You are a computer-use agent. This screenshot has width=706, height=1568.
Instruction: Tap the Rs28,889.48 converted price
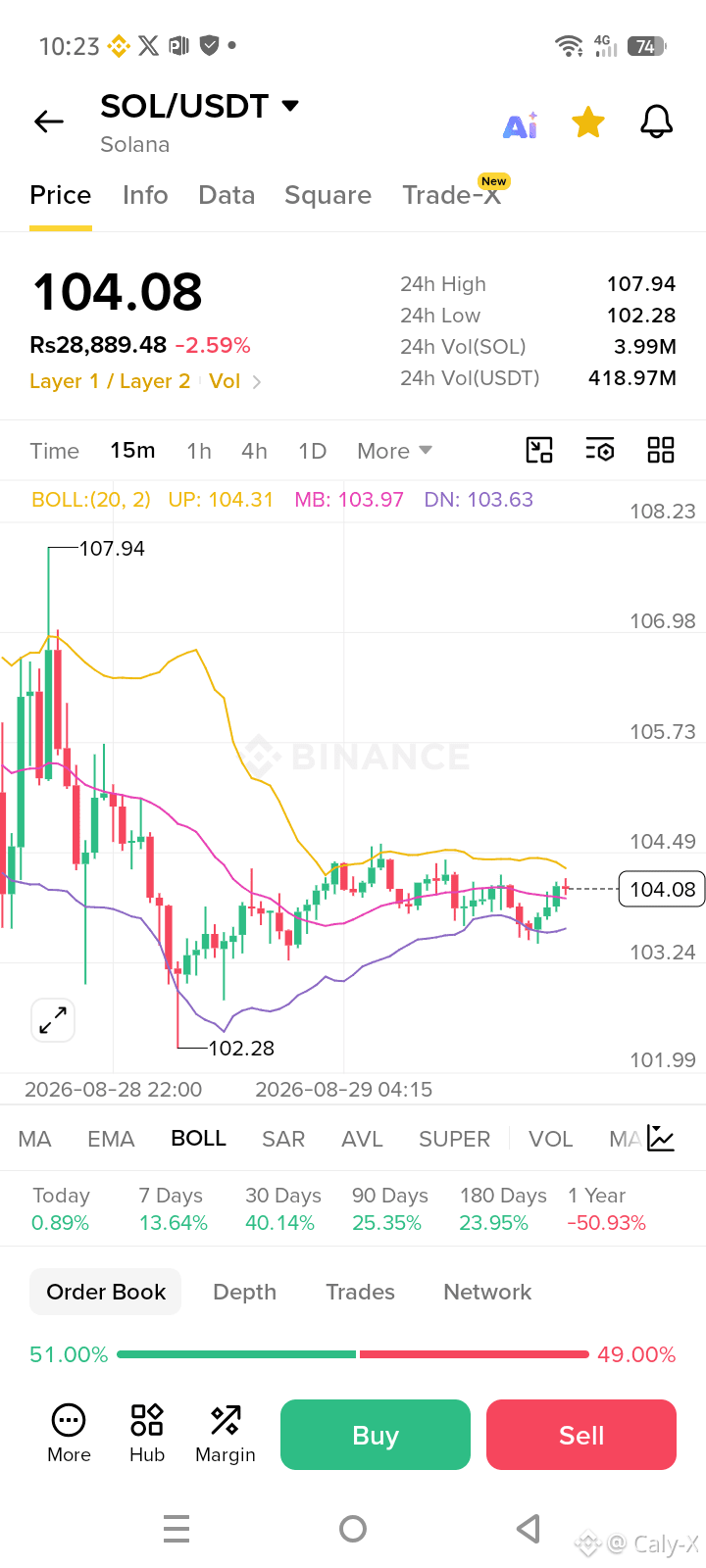98,345
